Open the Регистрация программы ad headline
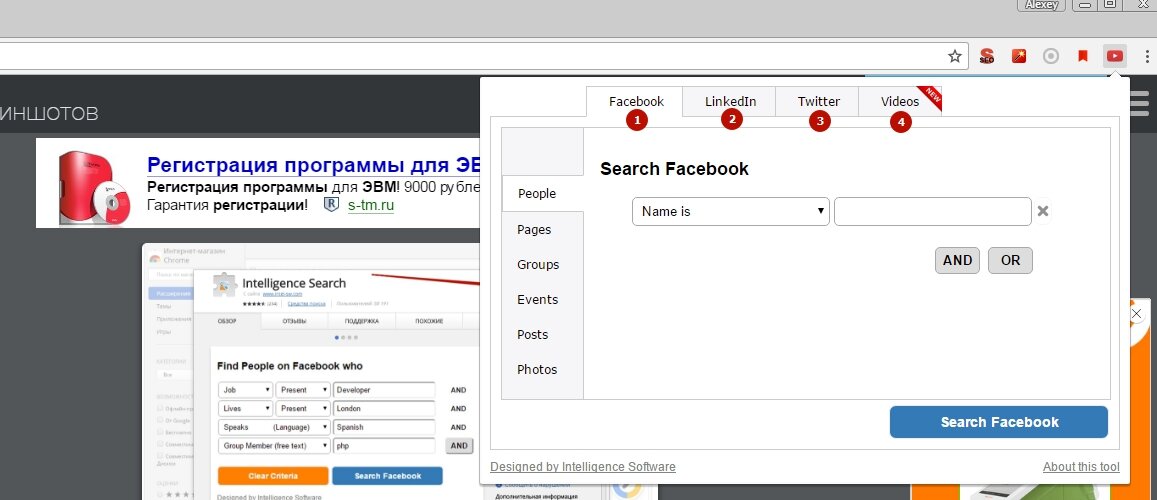1157x500 pixels. tap(313, 164)
